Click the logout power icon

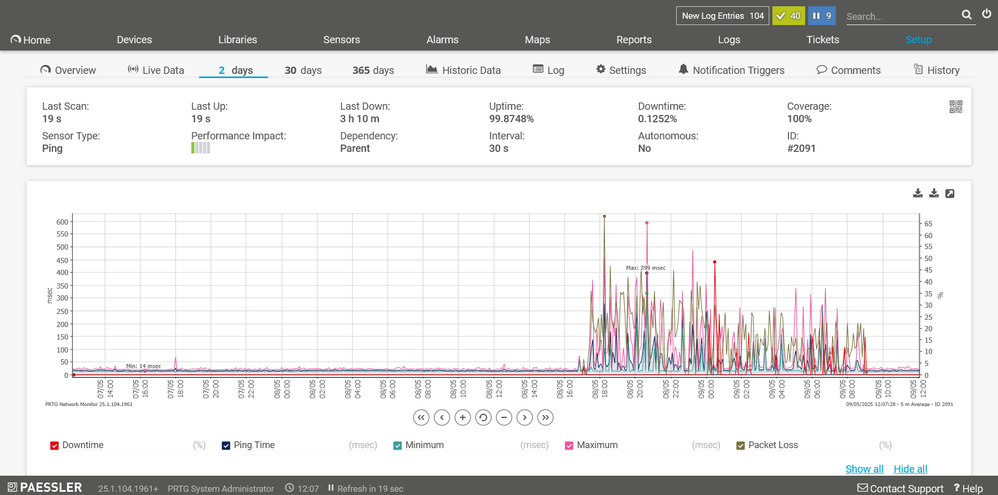[x=986, y=15]
